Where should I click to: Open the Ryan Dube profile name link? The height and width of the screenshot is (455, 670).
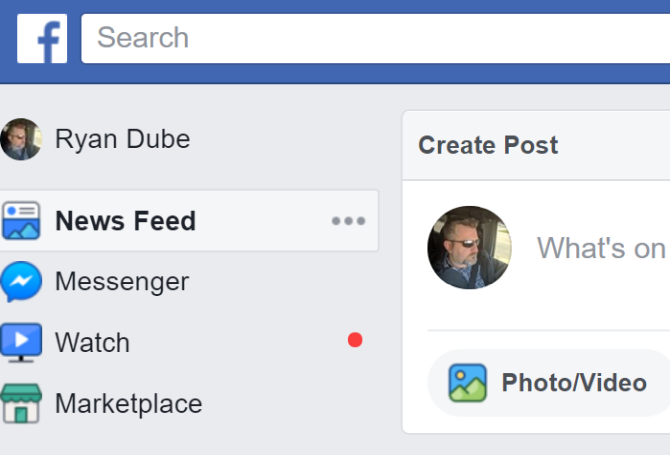[x=122, y=139]
